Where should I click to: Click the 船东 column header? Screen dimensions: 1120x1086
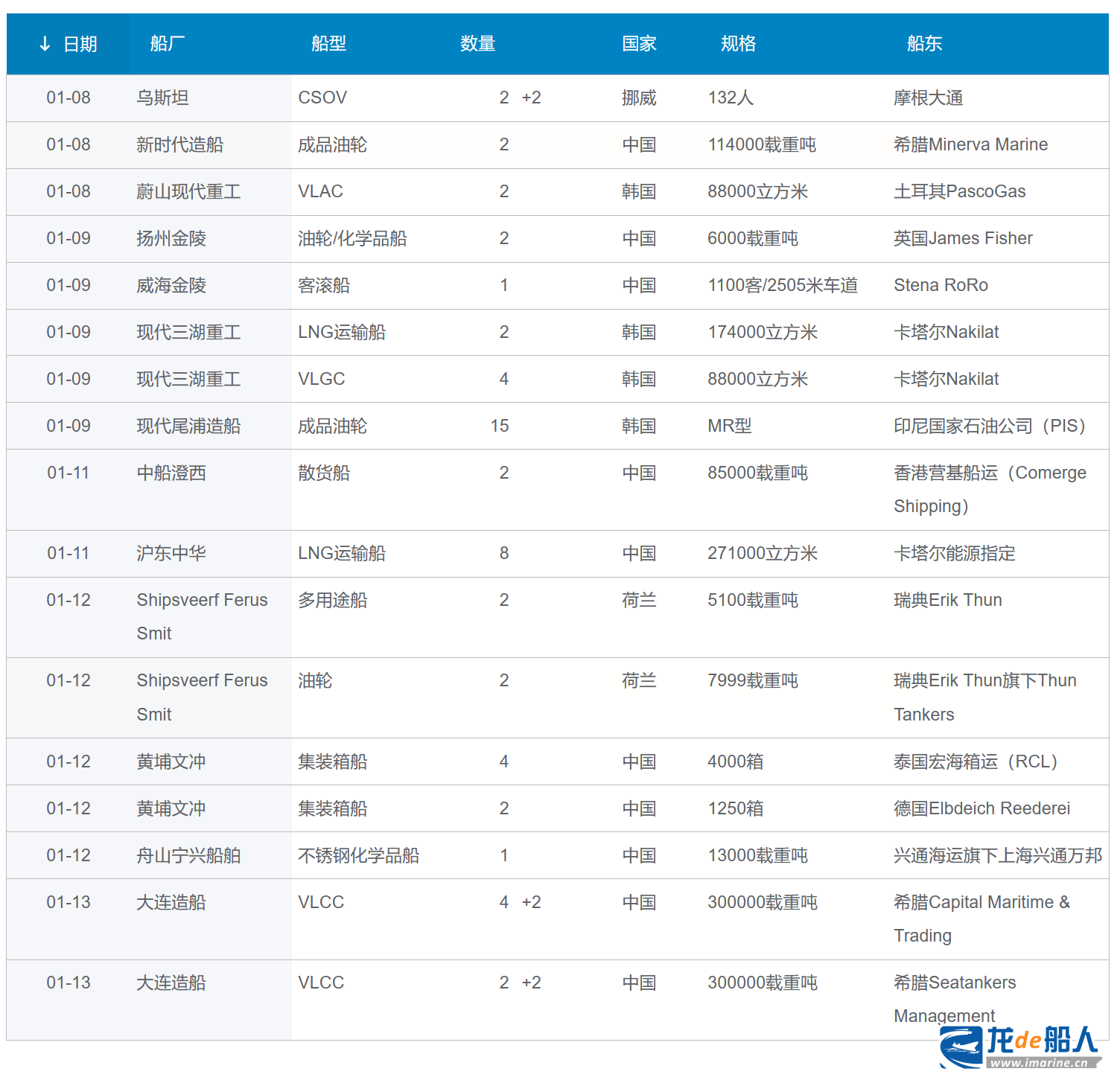[x=924, y=44]
